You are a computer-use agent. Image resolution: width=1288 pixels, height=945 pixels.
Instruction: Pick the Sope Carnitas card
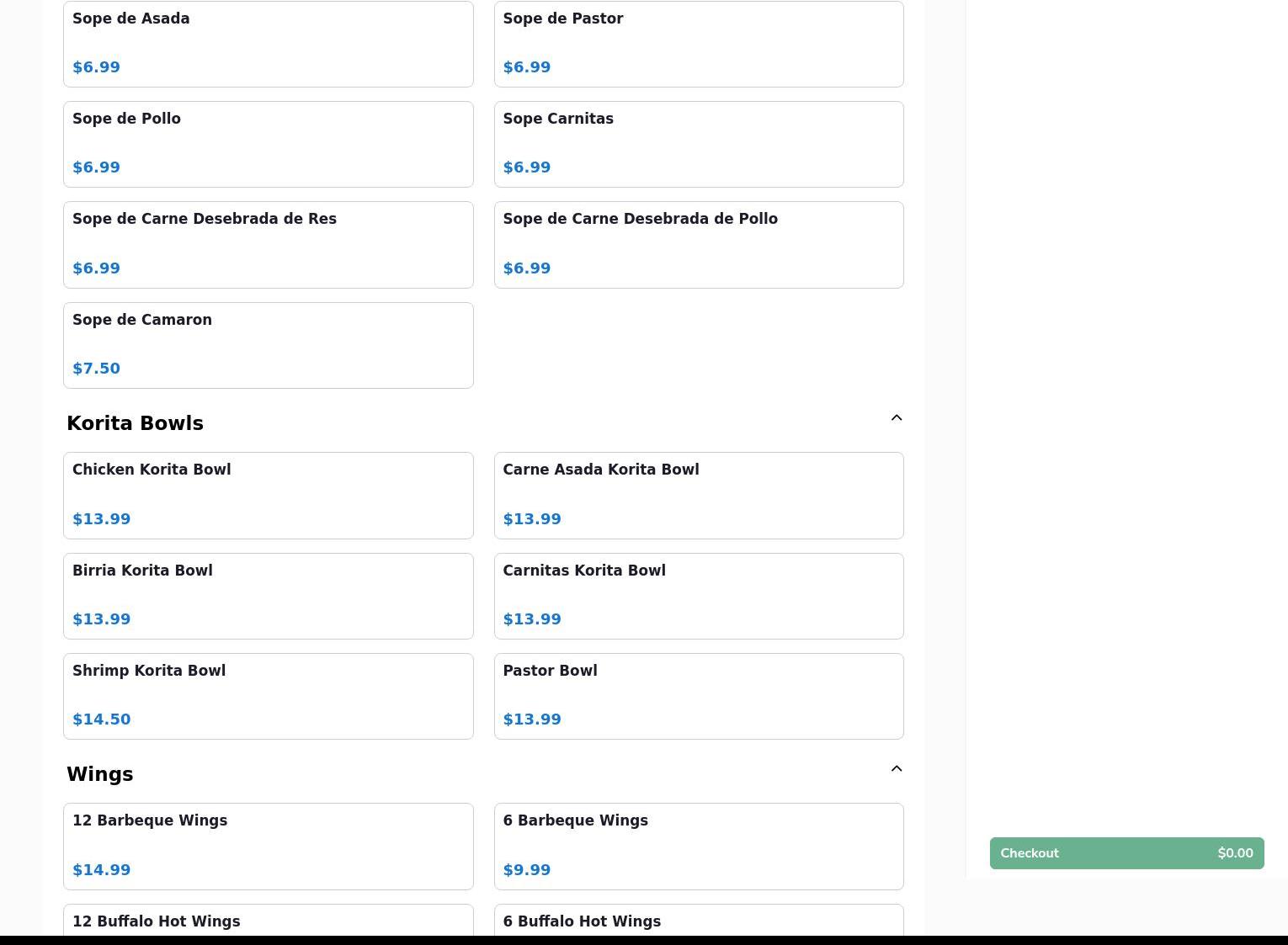(x=699, y=144)
